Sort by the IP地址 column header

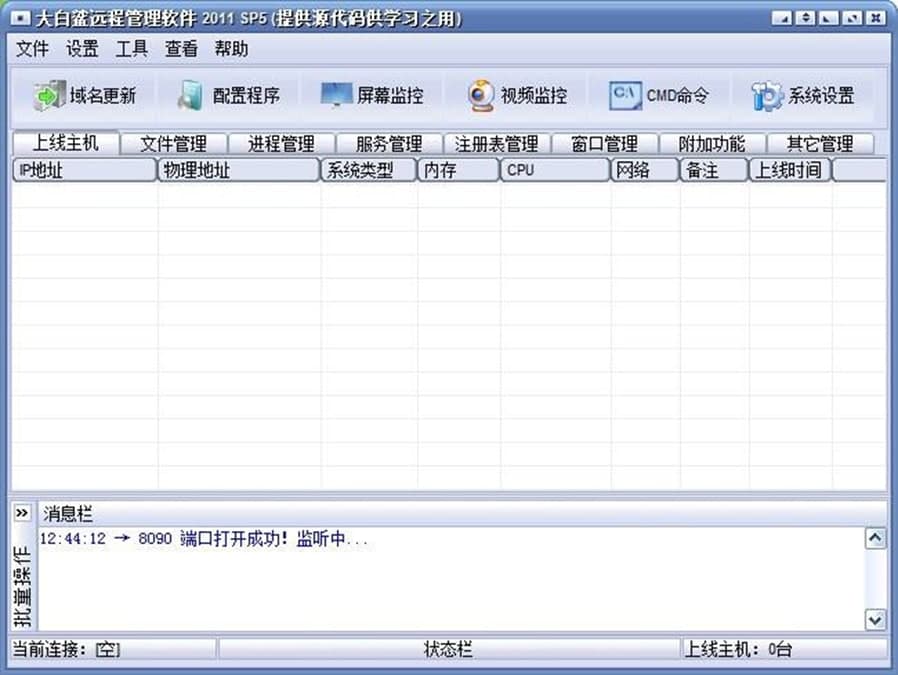click(84, 170)
